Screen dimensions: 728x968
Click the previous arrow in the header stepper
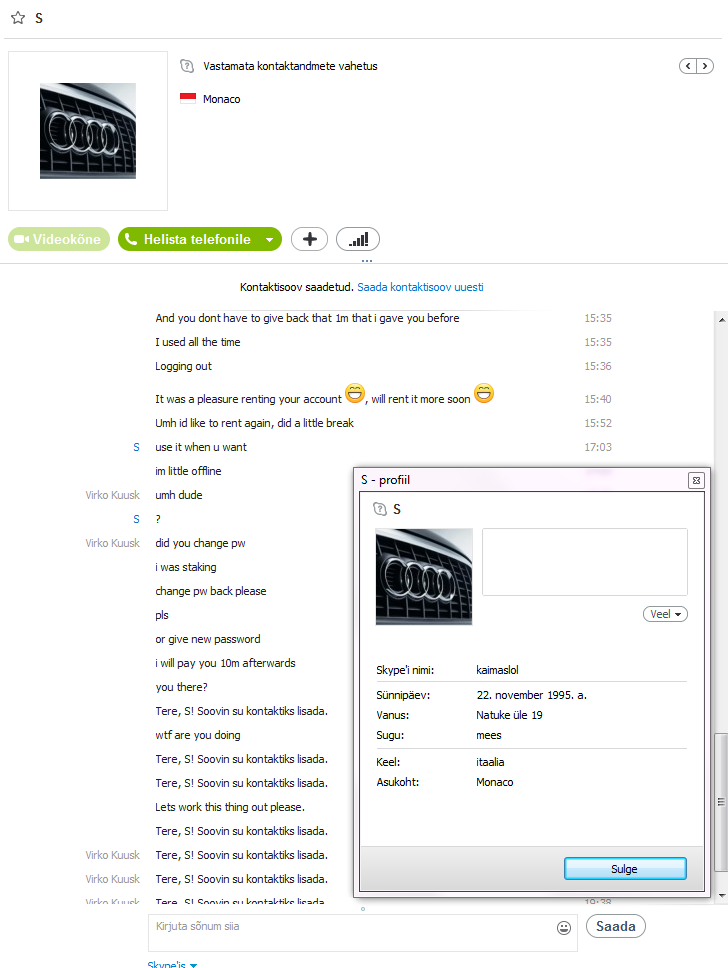(688, 66)
